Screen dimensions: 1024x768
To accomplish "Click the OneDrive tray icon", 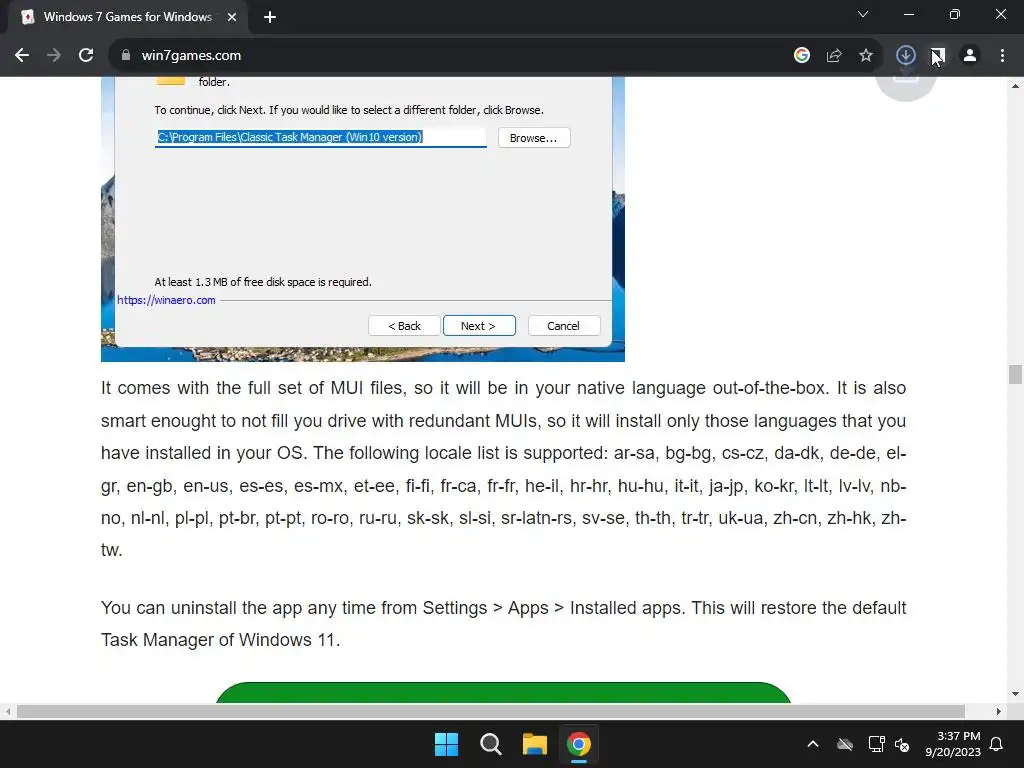I will [x=845, y=744].
